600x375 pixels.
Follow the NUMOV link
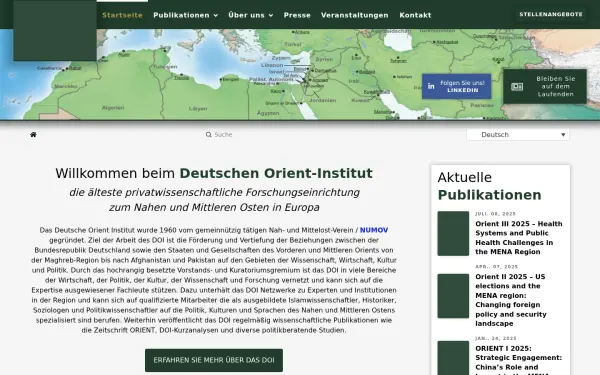coord(374,230)
